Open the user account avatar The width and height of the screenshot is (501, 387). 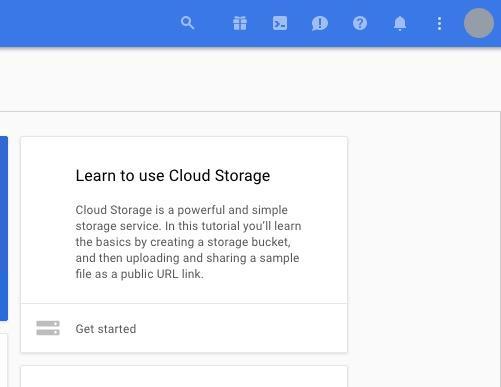click(x=479, y=23)
